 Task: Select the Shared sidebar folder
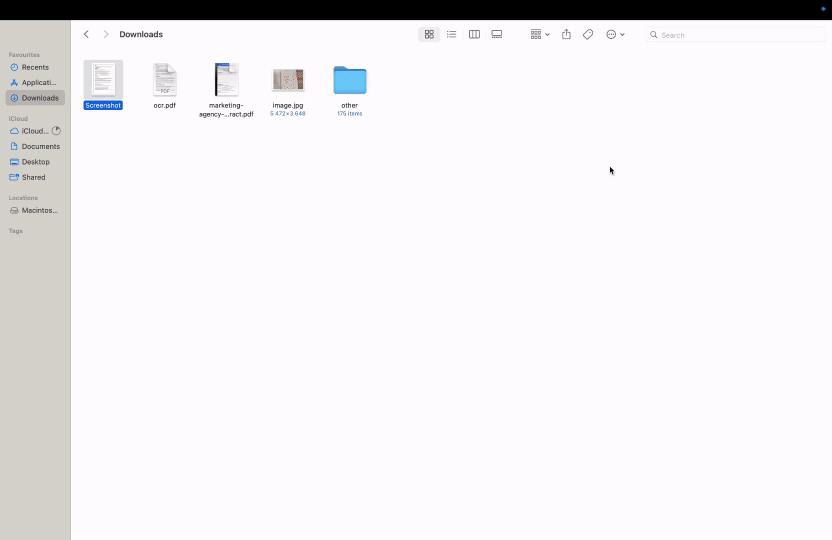pos(33,177)
